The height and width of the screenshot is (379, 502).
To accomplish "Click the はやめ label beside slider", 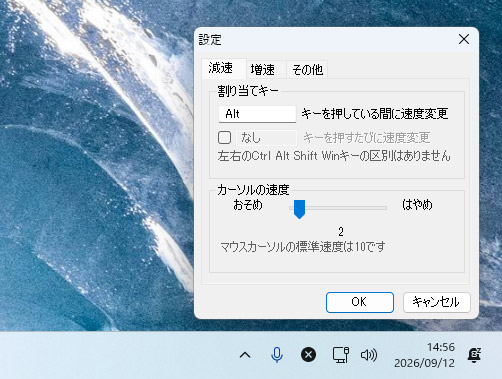I will pyautogui.click(x=417, y=205).
